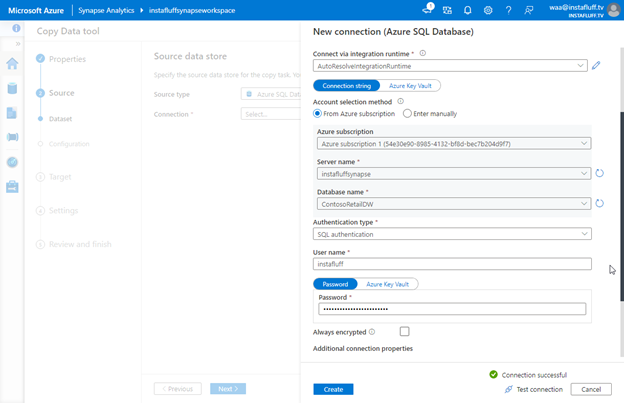The image size is (624, 403).
Task: Open the directory and subscription switcher icon
Action: point(447,10)
